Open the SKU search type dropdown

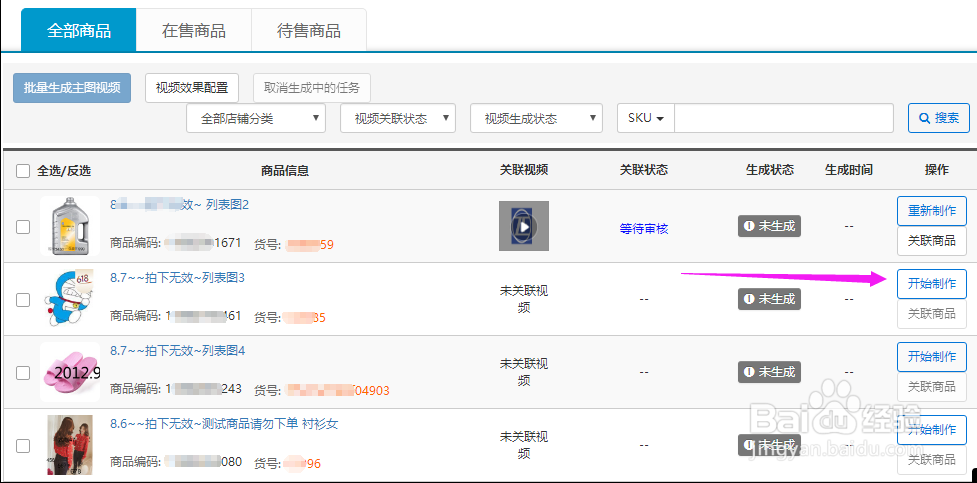(x=646, y=118)
